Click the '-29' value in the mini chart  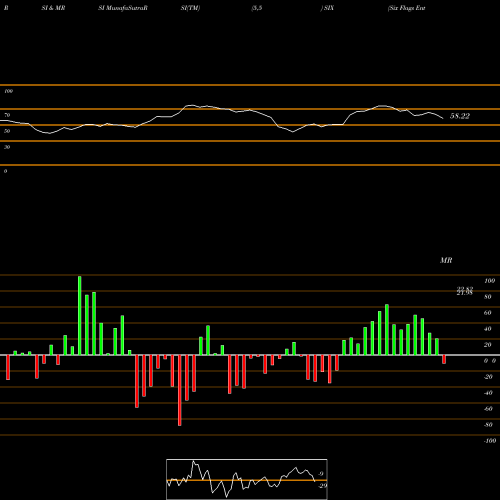323,486
